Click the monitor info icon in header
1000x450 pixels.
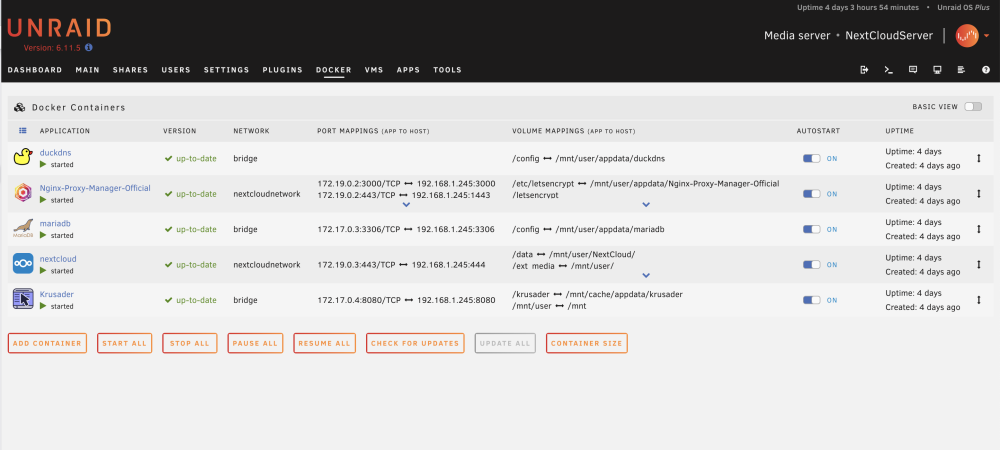tap(937, 69)
